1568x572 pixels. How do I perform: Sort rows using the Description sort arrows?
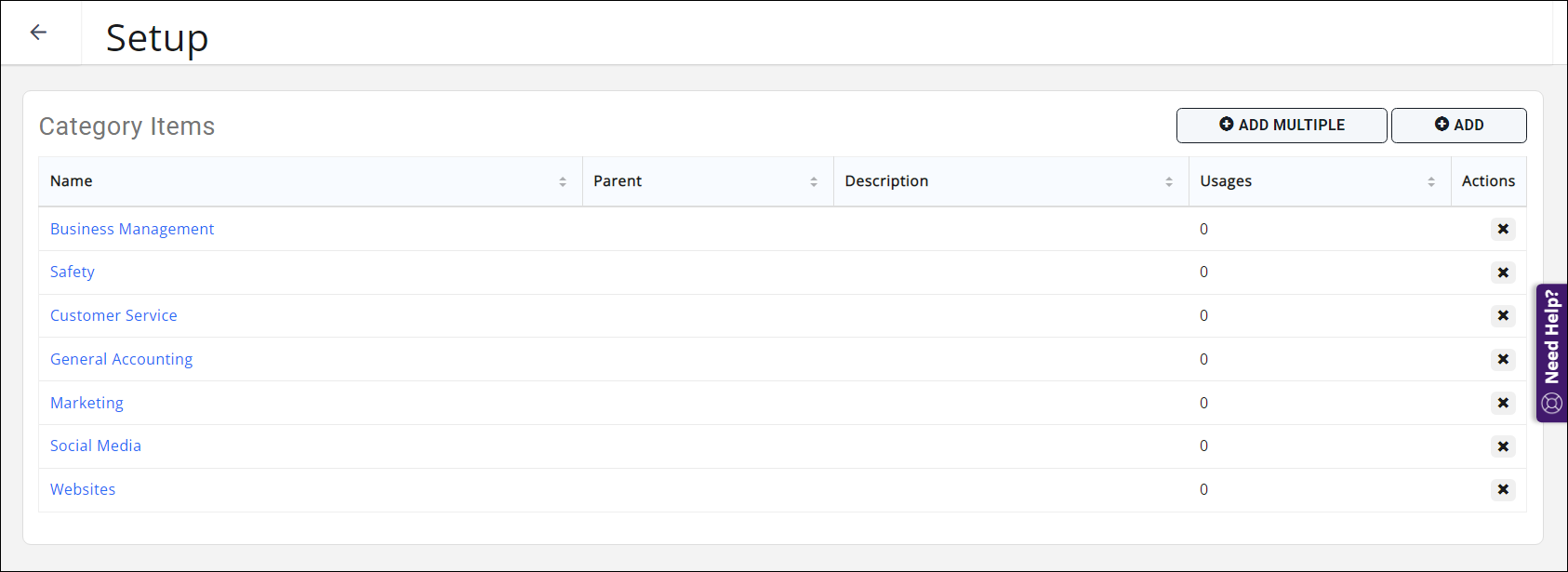point(1170,181)
